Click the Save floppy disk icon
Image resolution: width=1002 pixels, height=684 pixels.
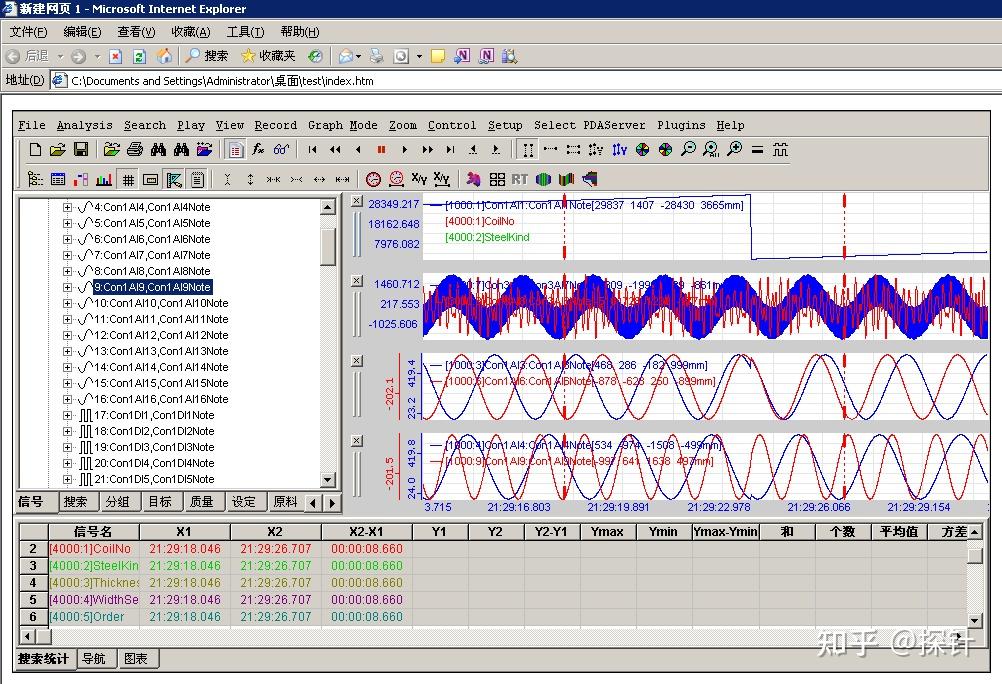[81, 150]
